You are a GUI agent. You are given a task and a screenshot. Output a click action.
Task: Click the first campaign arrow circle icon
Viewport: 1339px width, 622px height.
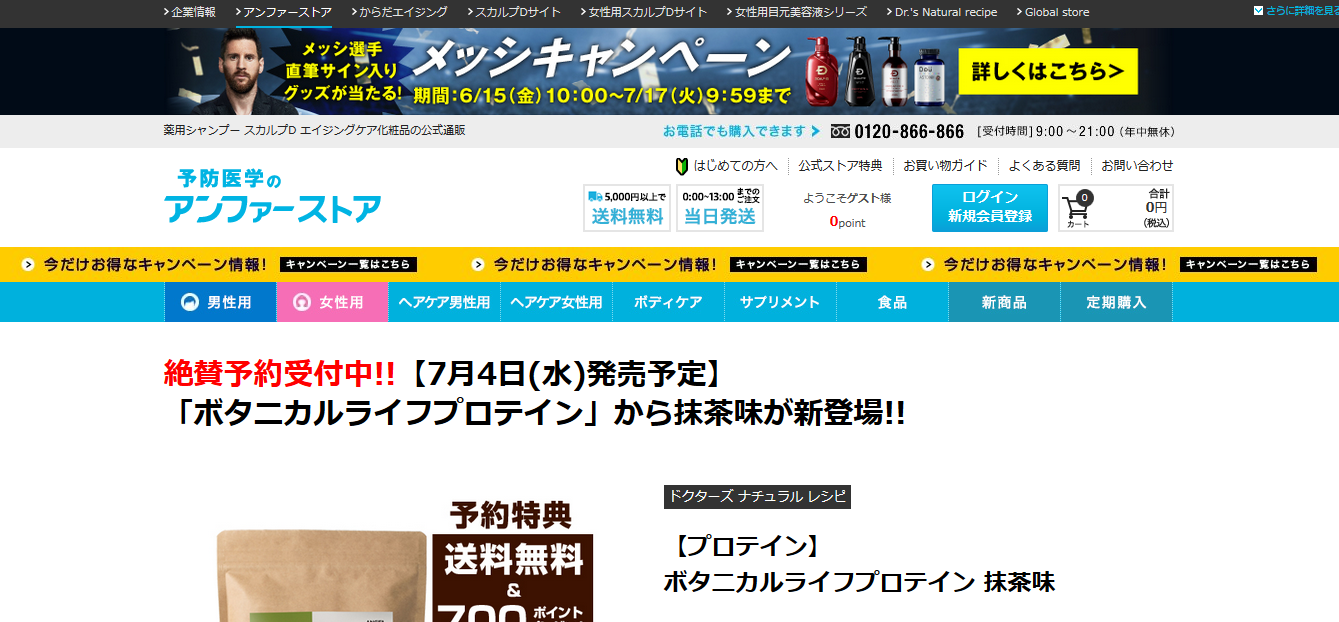coord(28,265)
